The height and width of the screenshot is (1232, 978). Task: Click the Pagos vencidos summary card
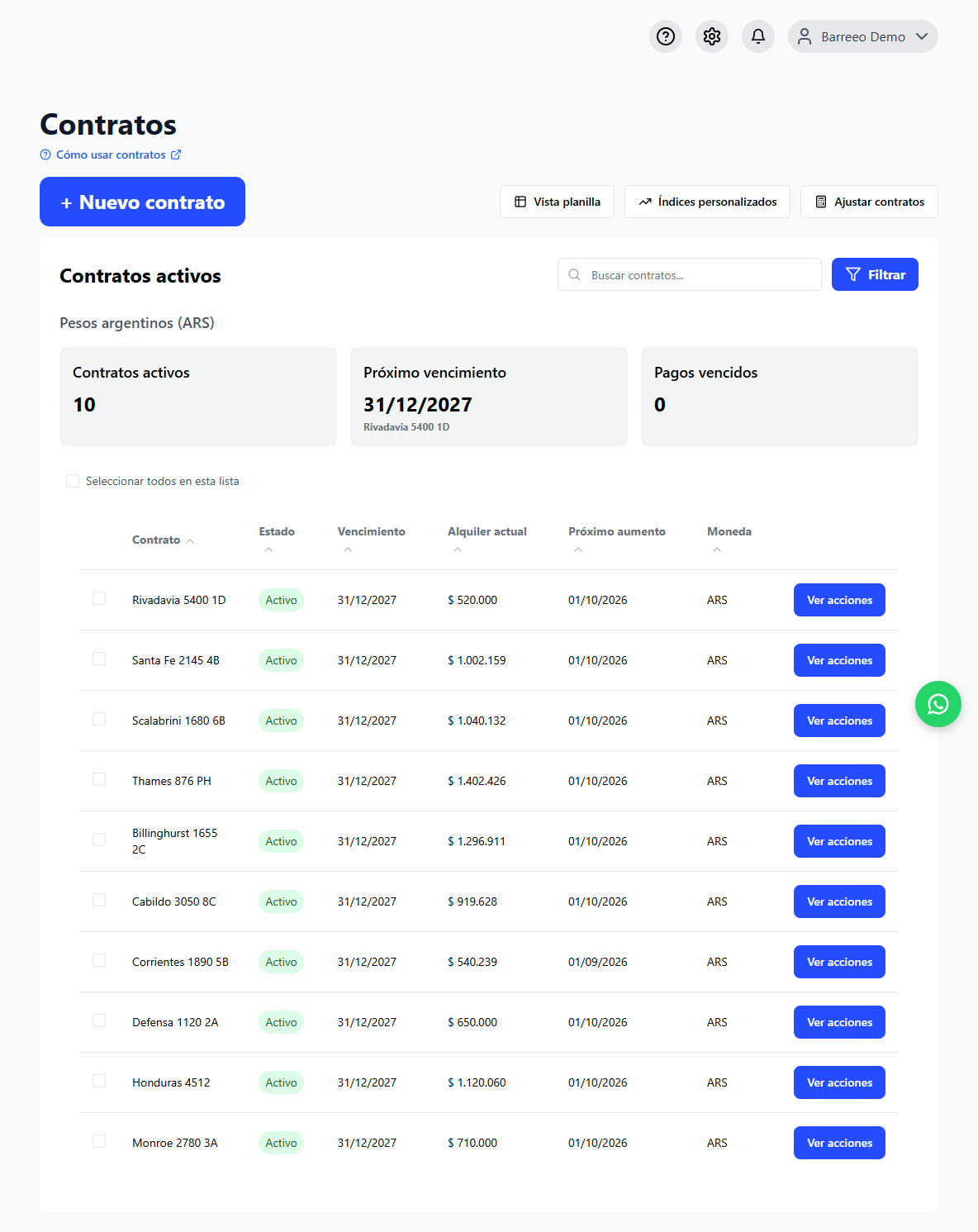pyautogui.click(x=780, y=397)
